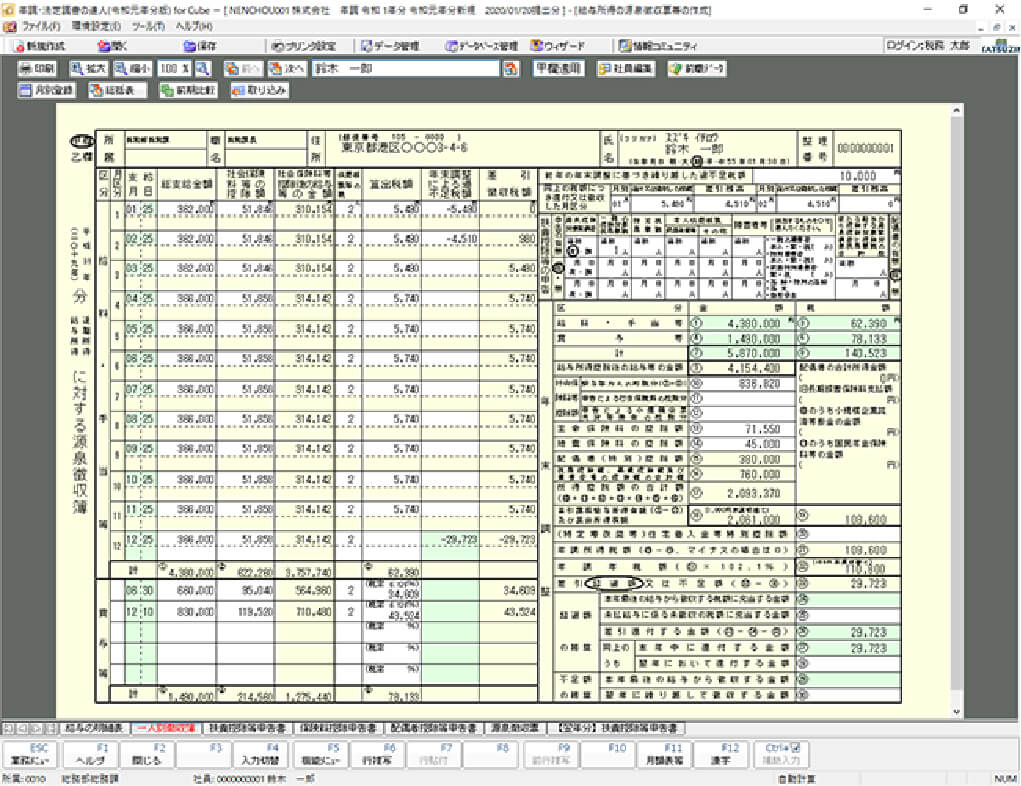Click the 拡大 zoom-in button
Viewport: 1021px width, 786px height.
[89, 68]
